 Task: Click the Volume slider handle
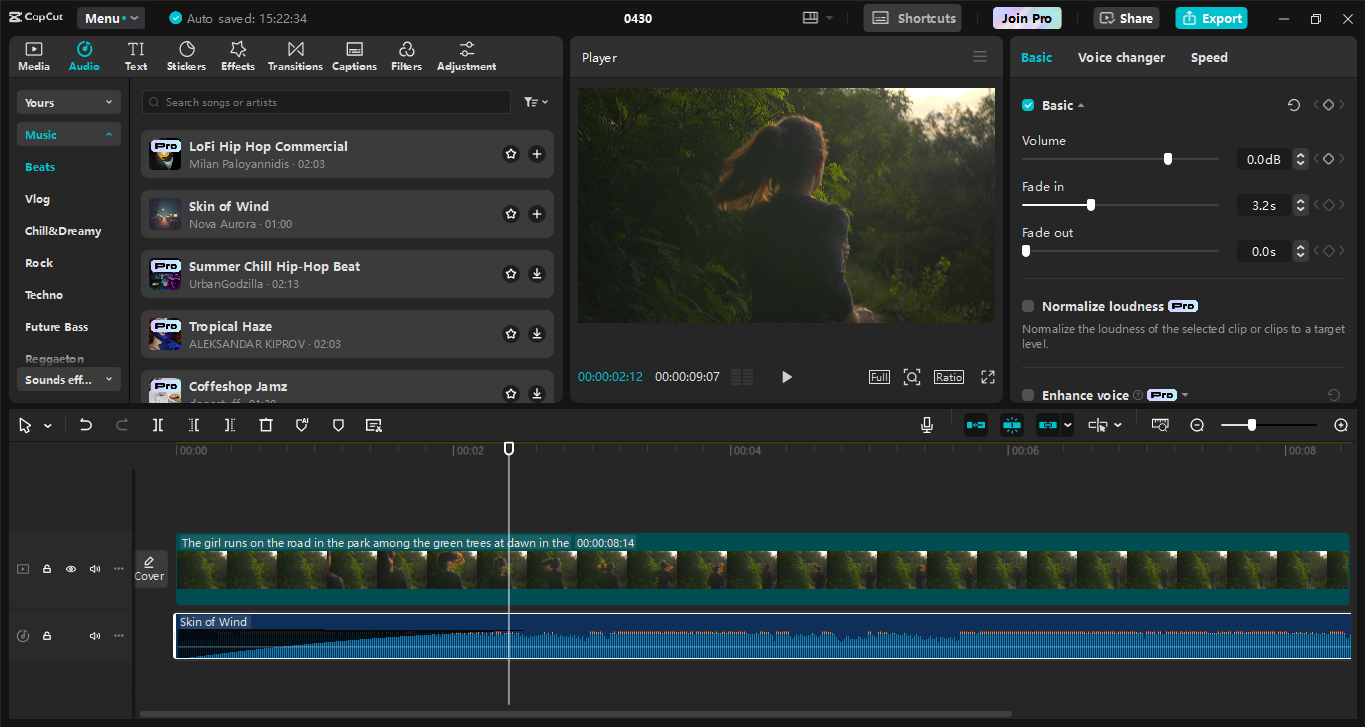(1167, 159)
